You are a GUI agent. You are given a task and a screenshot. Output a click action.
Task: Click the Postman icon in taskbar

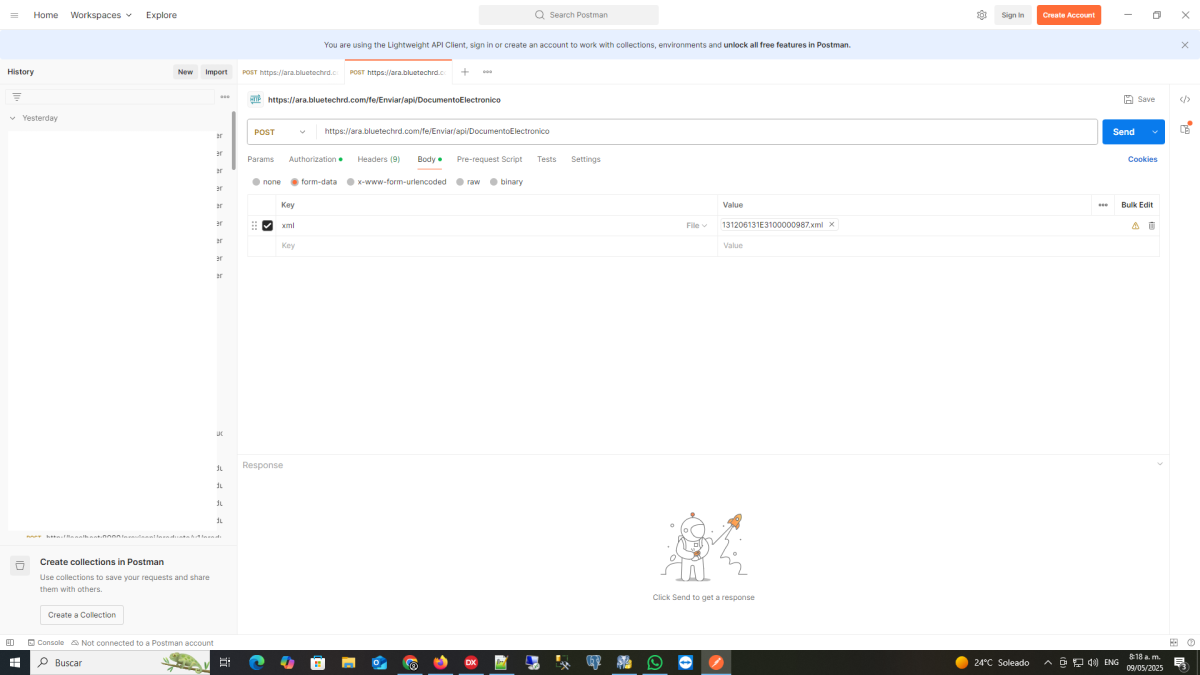pyautogui.click(x=716, y=662)
